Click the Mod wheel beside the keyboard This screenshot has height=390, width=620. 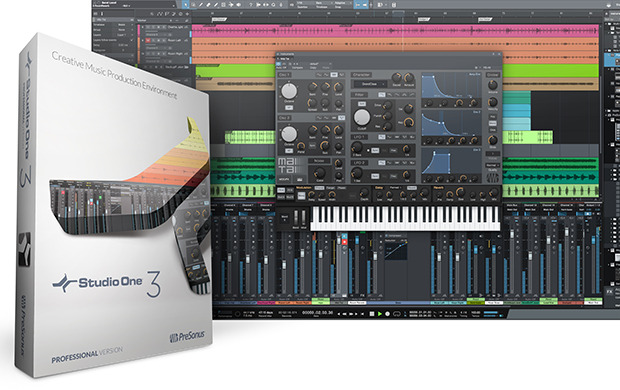304,218
